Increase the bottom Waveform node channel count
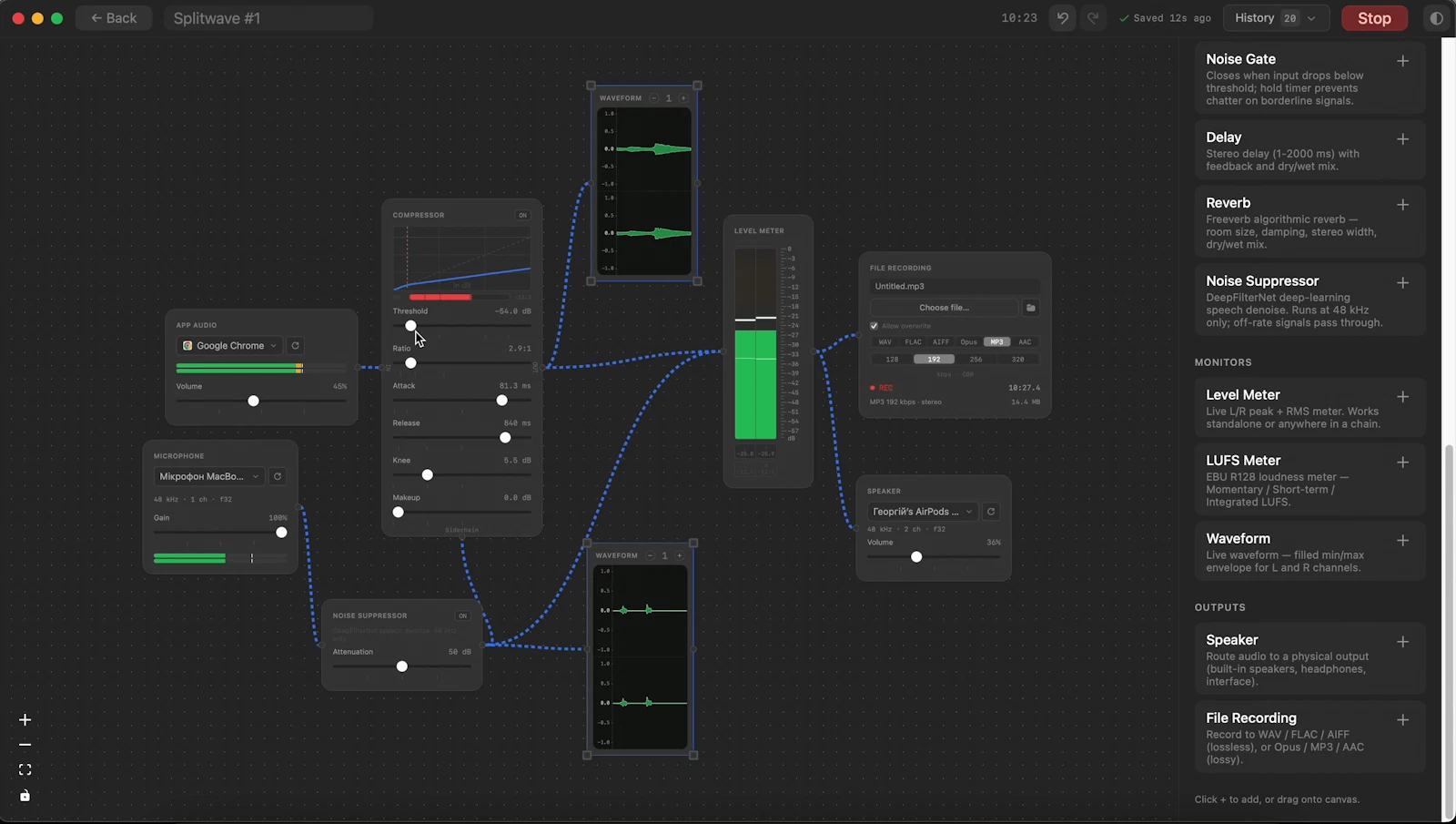The image size is (1456, 824). 679,555
